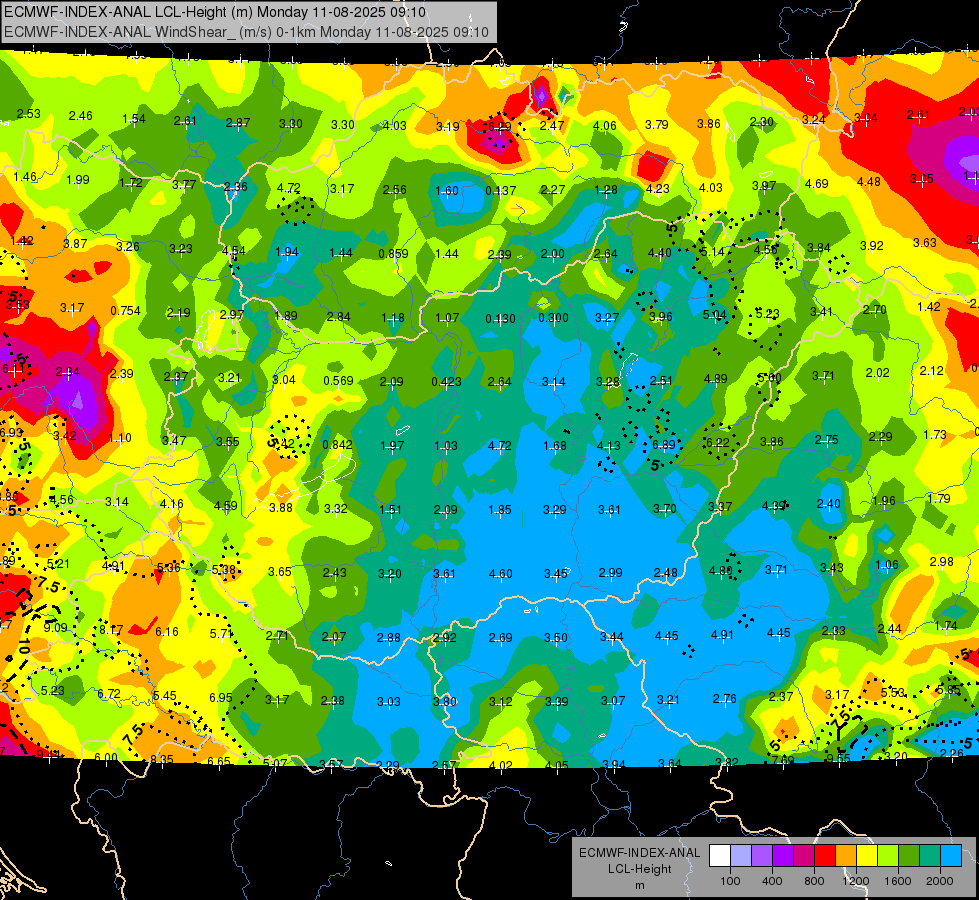Click the wind shear value 6.29
The width and height of the screenshot is (979, 900).
tap(499, 126)
